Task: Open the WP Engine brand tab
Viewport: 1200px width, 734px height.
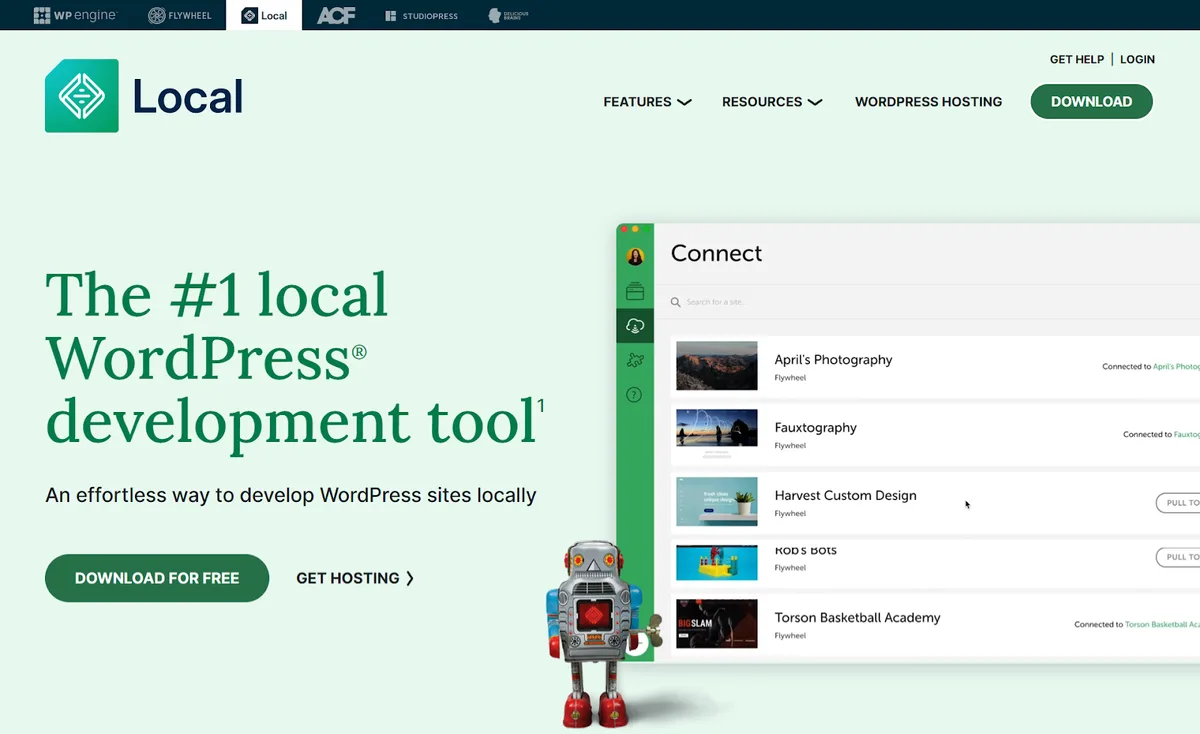Action: coord(75,15)
